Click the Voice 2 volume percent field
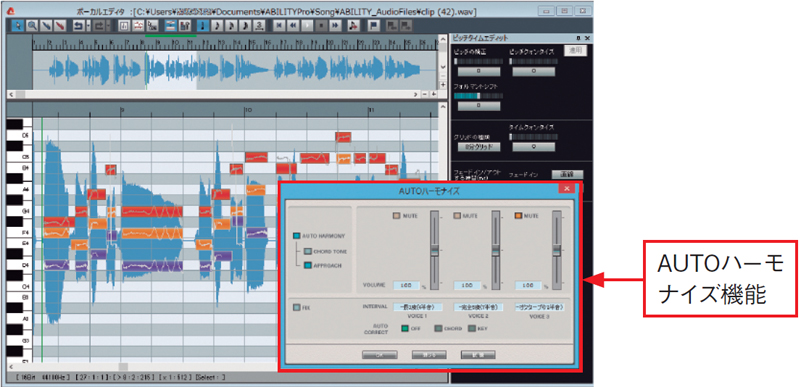The image size is (800, 387). 467,286
